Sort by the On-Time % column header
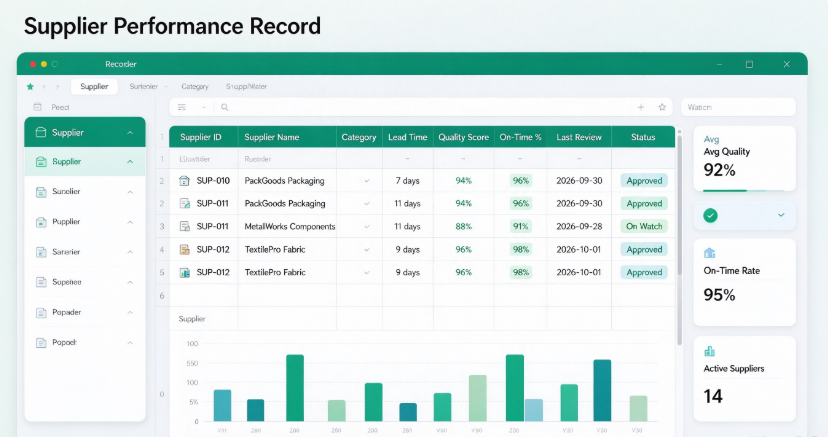The image size is (828, 437). tap(520, 137)
